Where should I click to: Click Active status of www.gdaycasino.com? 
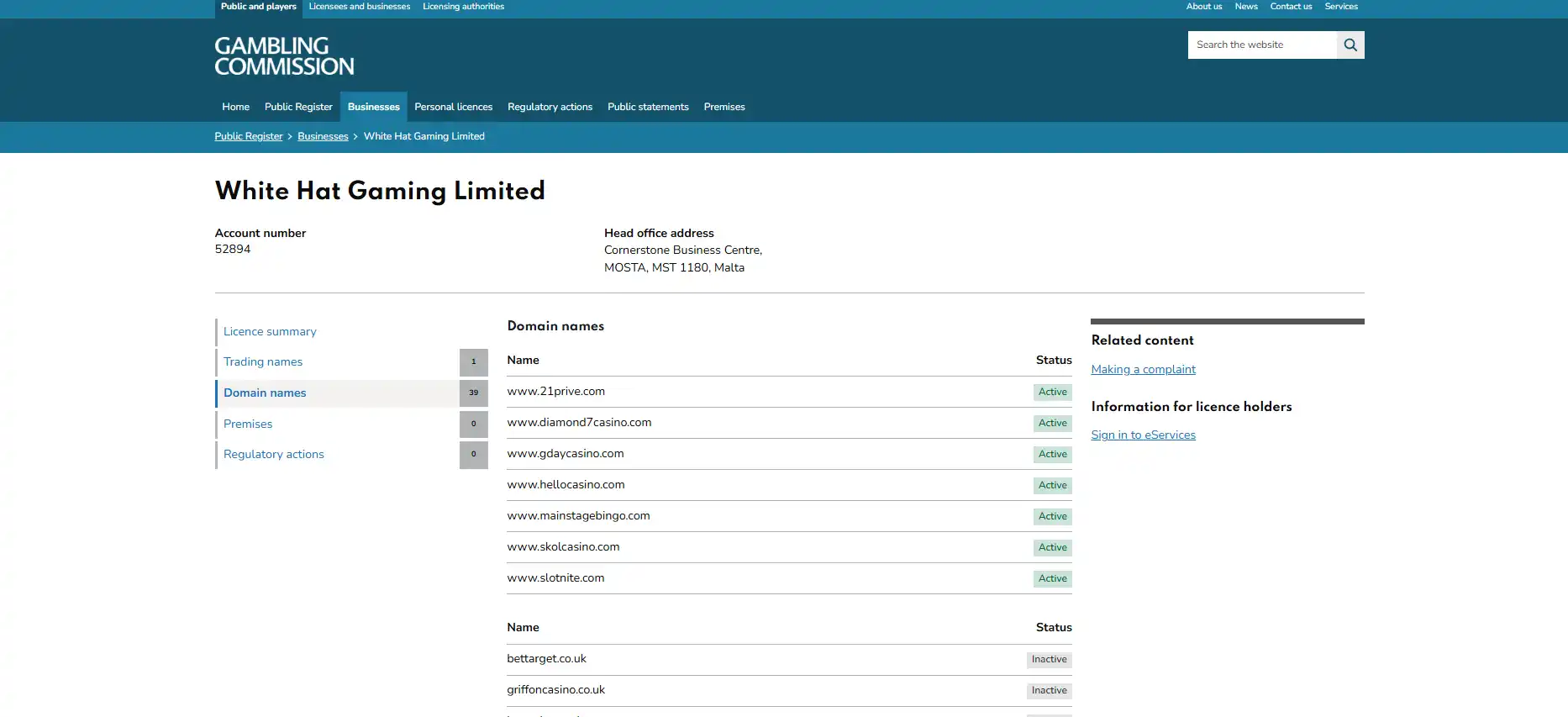coord(1052,455)
